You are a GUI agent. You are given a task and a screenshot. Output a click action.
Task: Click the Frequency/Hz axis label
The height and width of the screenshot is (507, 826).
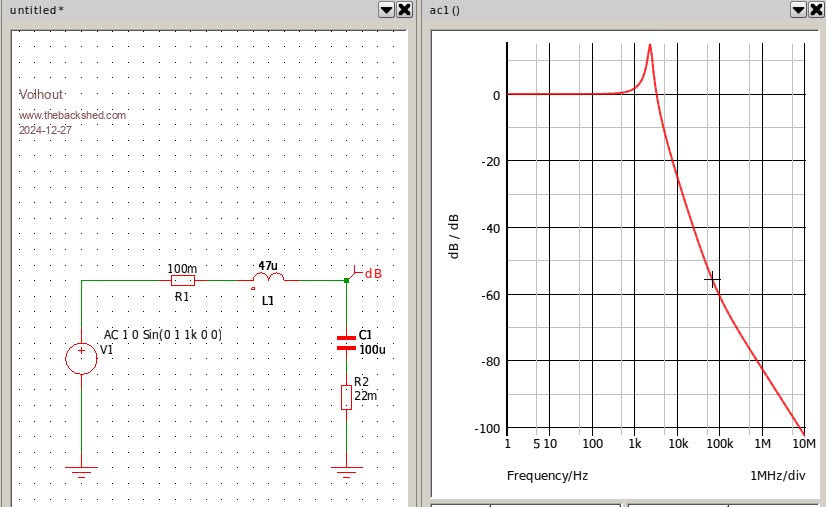(547, 475)
